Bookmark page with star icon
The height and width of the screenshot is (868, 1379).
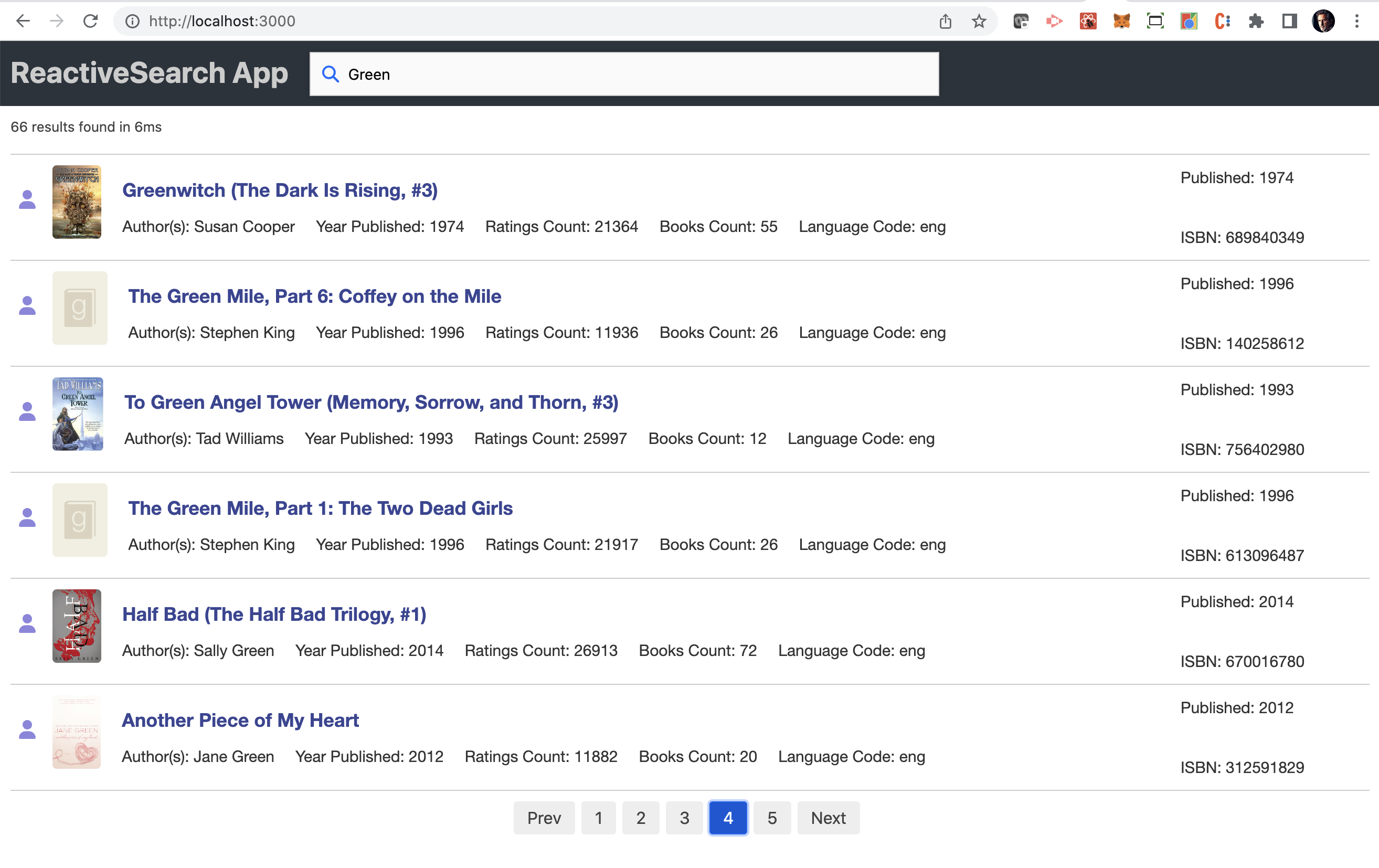979,21
